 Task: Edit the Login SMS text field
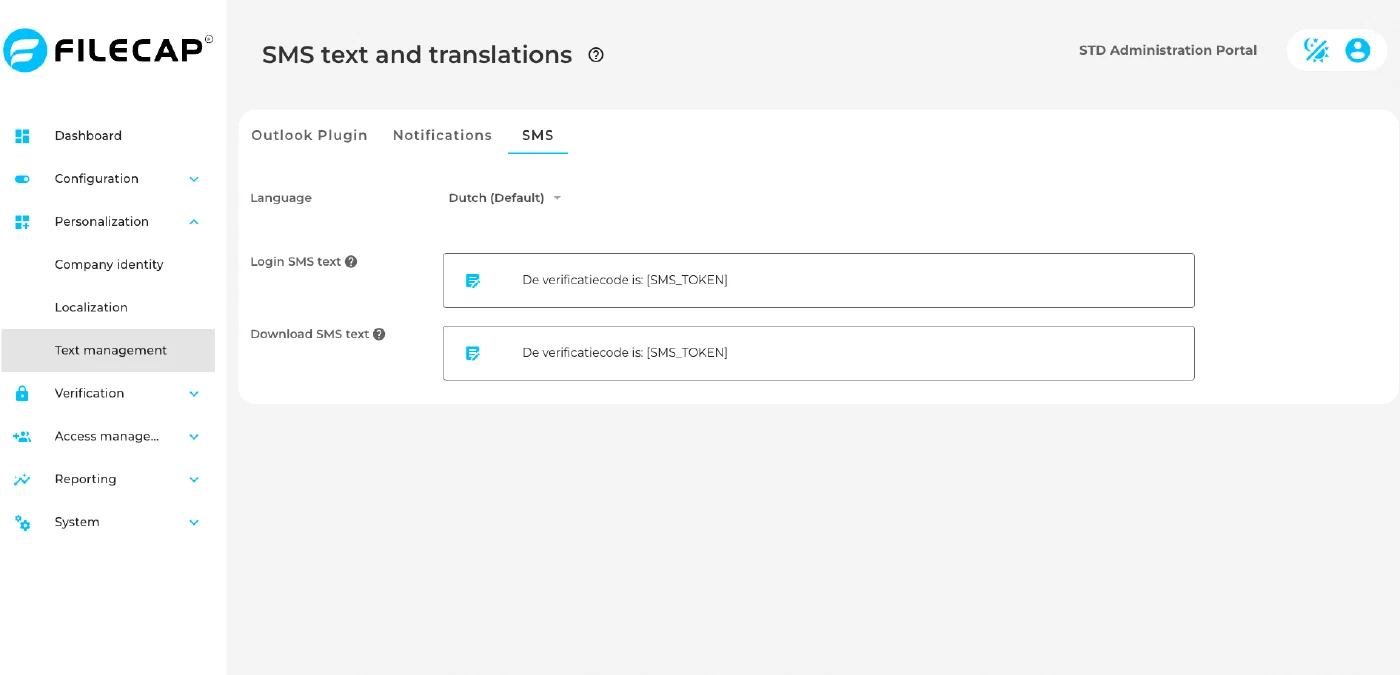coord(819,280)
